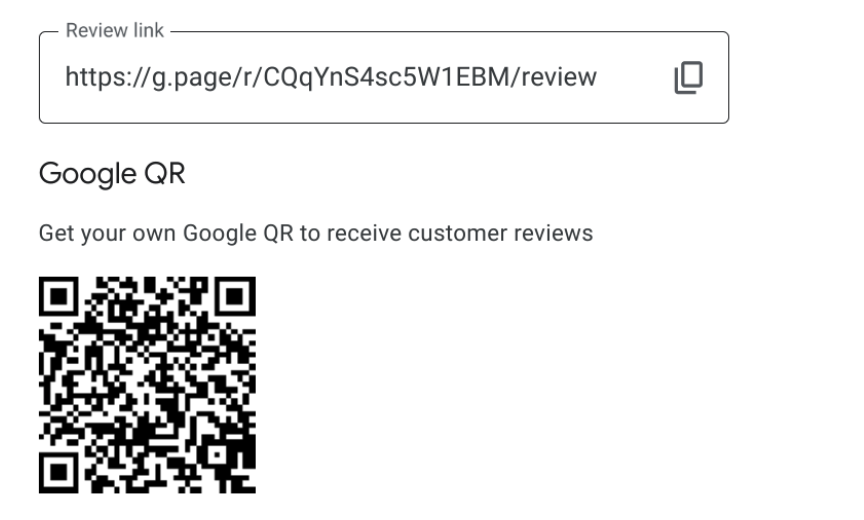Click the 'Google QR' heading

pos(112,174)
